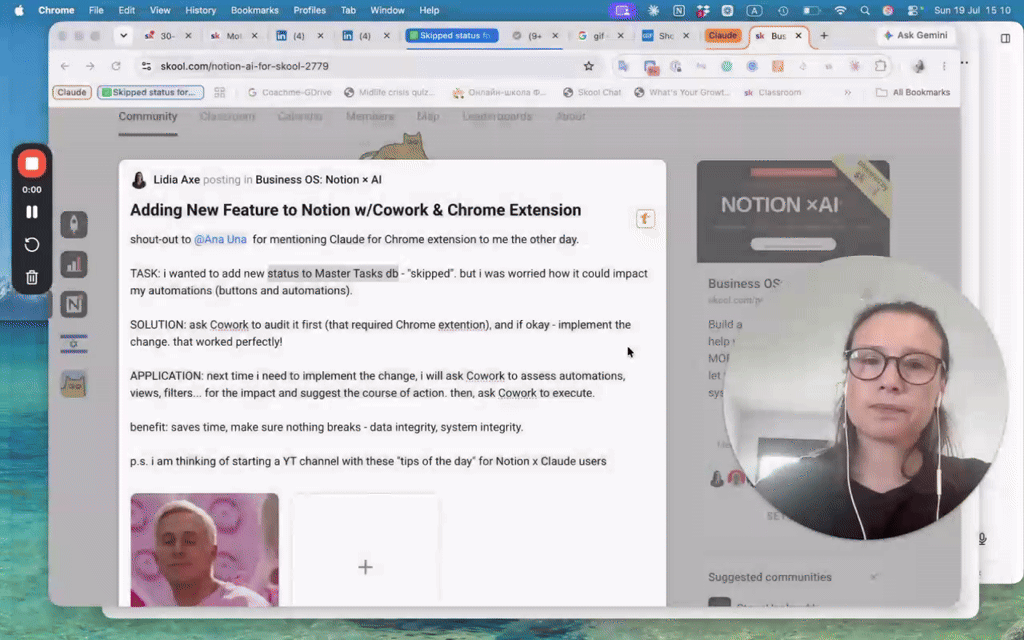The image size is (1024, 640).
Task: Select the Leaderboards page tab
Action: point(497,116)
